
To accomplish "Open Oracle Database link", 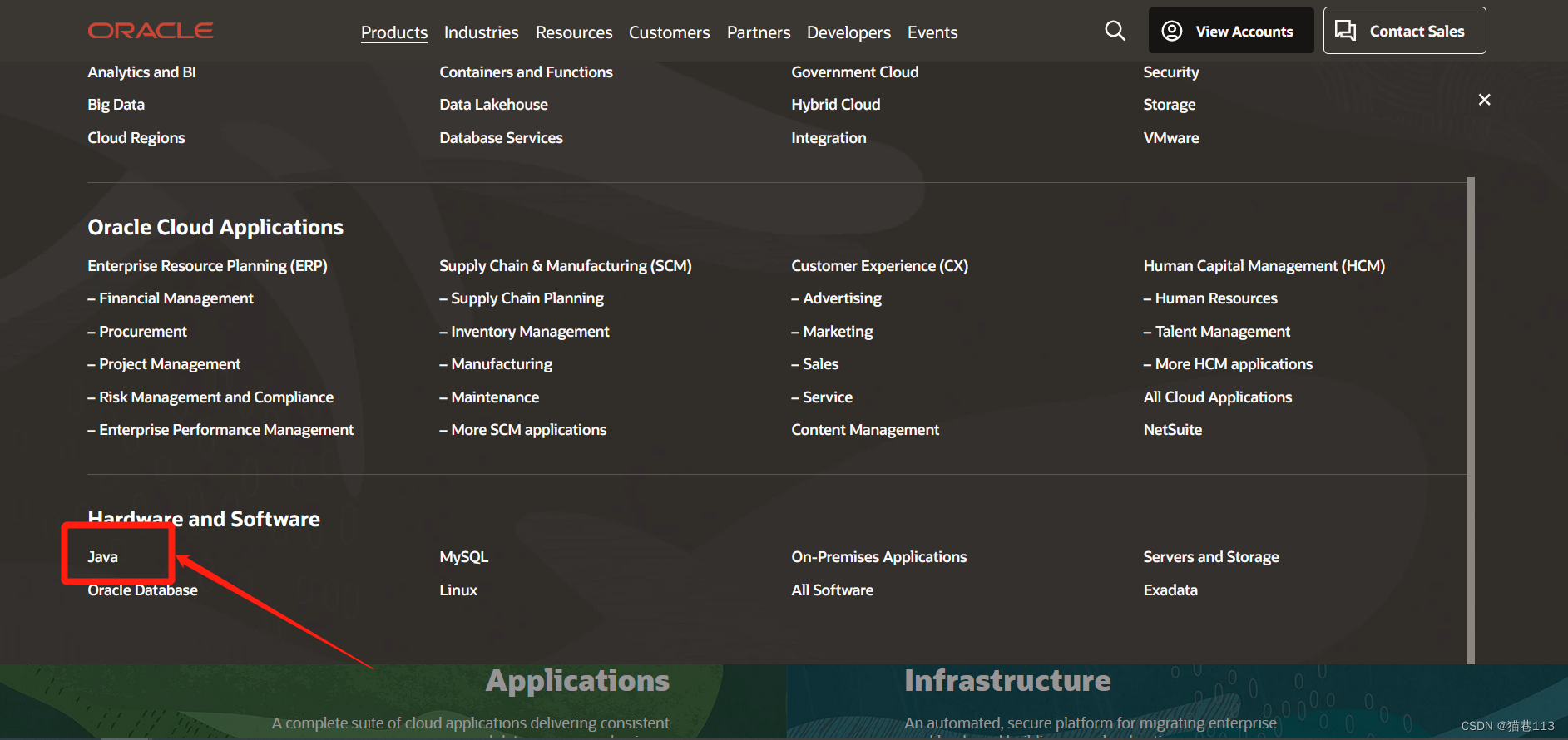I will pyautogui.click(x=143, y=590).
